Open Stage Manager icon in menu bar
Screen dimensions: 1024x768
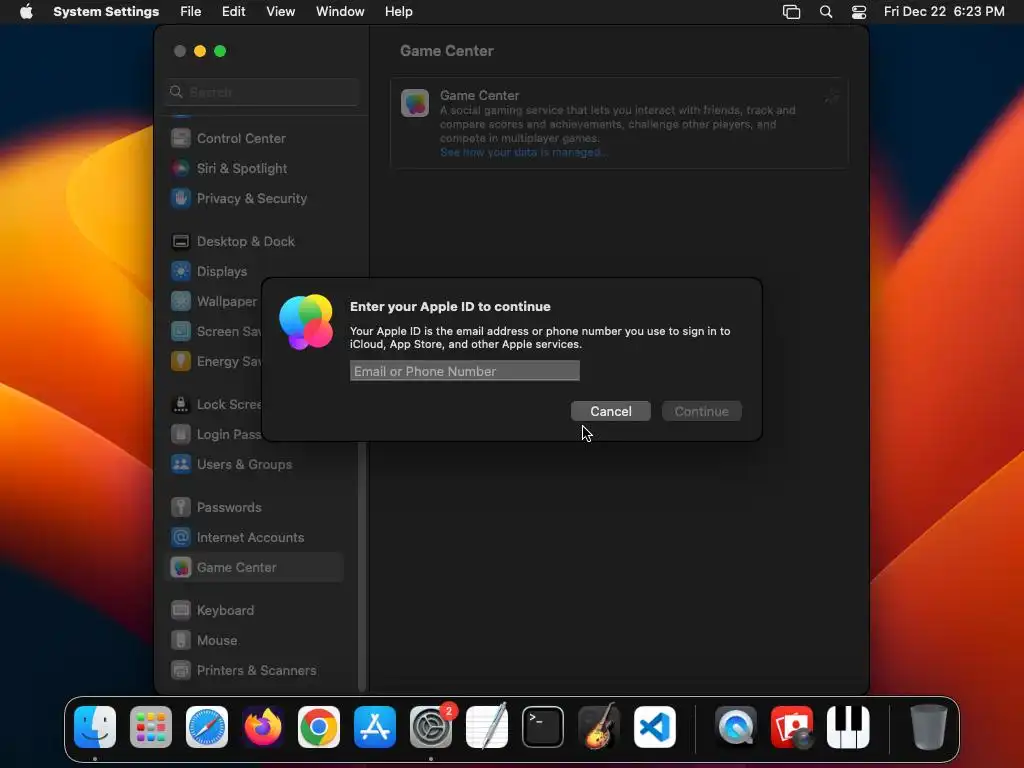click(792, 12)
